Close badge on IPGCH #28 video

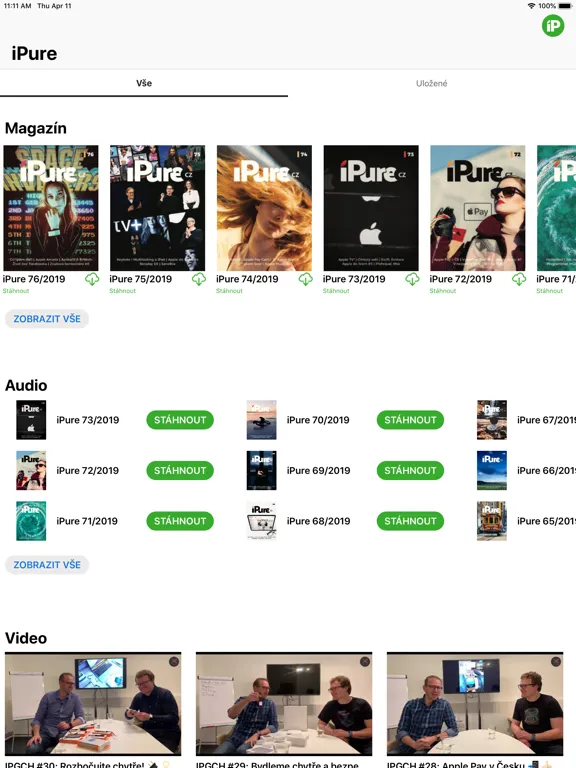555,662
